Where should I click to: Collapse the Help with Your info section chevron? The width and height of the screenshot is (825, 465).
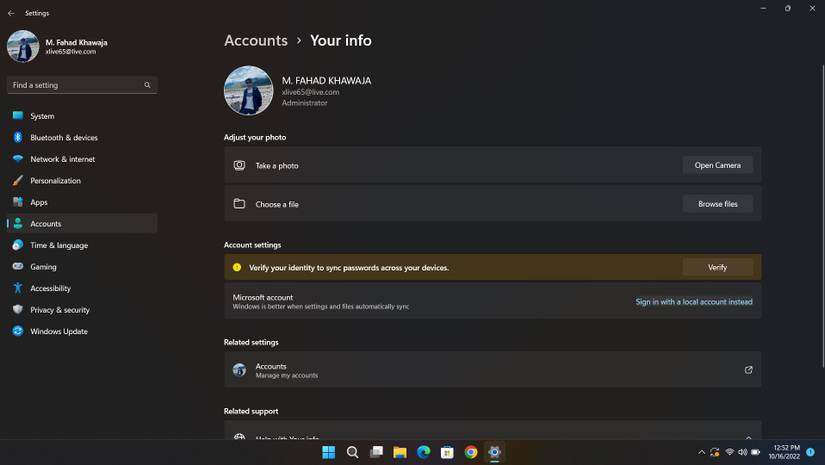748,437
